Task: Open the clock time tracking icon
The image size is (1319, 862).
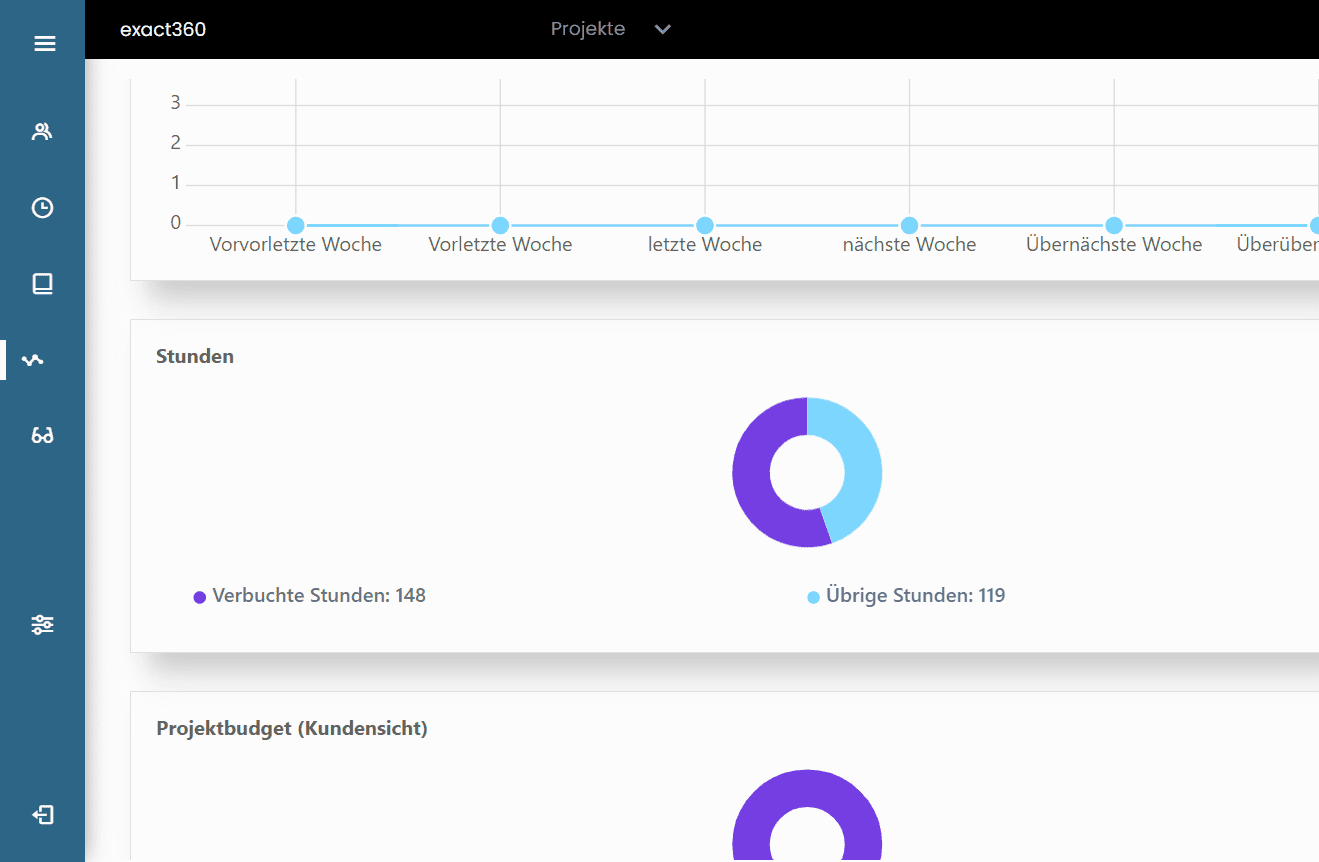Action: click(x=42, y=208)
